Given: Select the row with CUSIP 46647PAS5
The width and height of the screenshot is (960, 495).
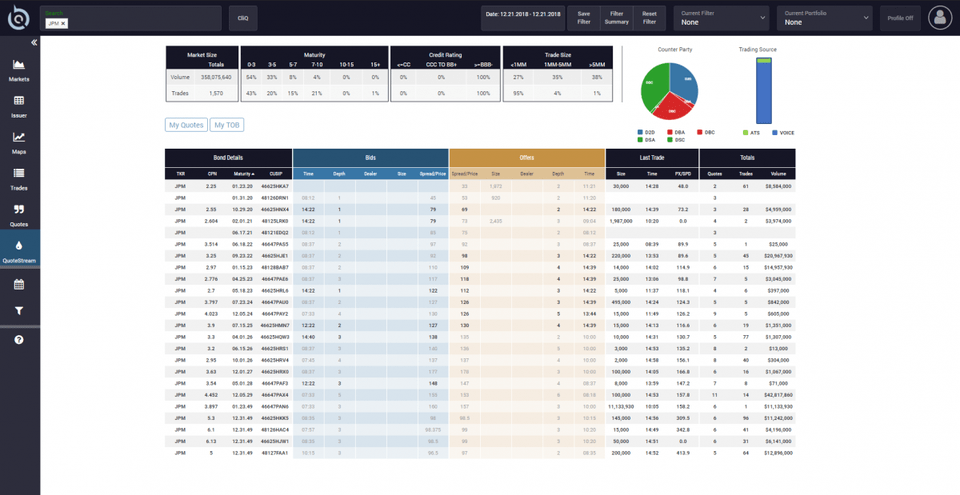Looking at the screenshot, I should 480,244.
